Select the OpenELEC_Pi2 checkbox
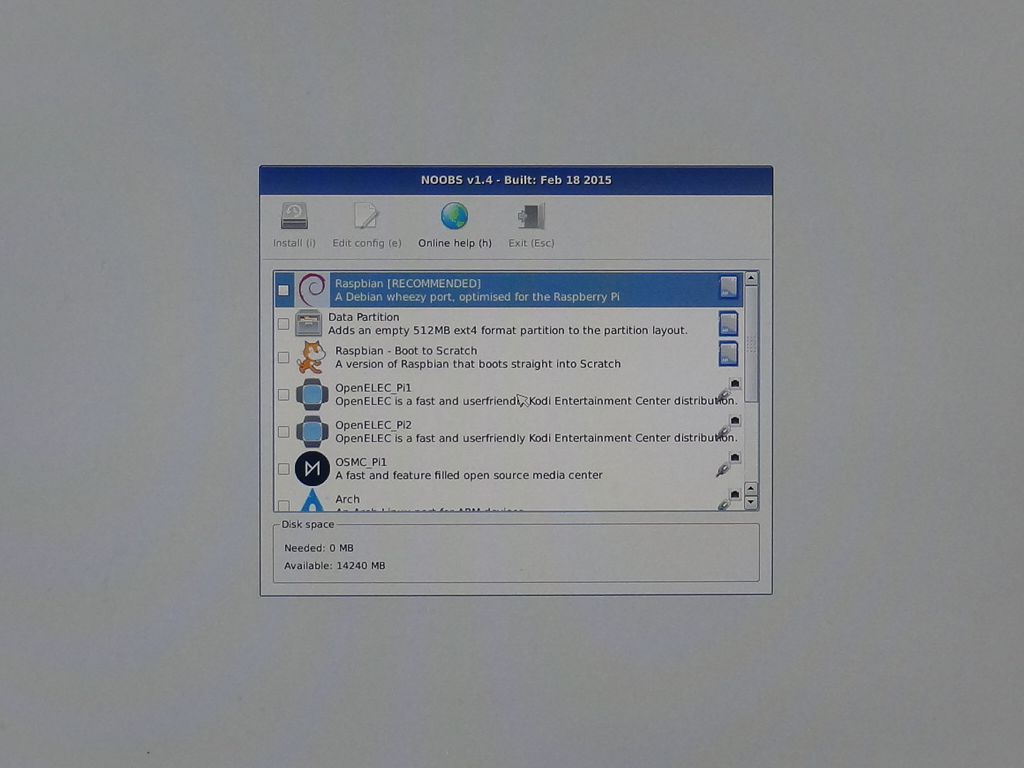1024x768 pixels. click(x=283, y=432)
